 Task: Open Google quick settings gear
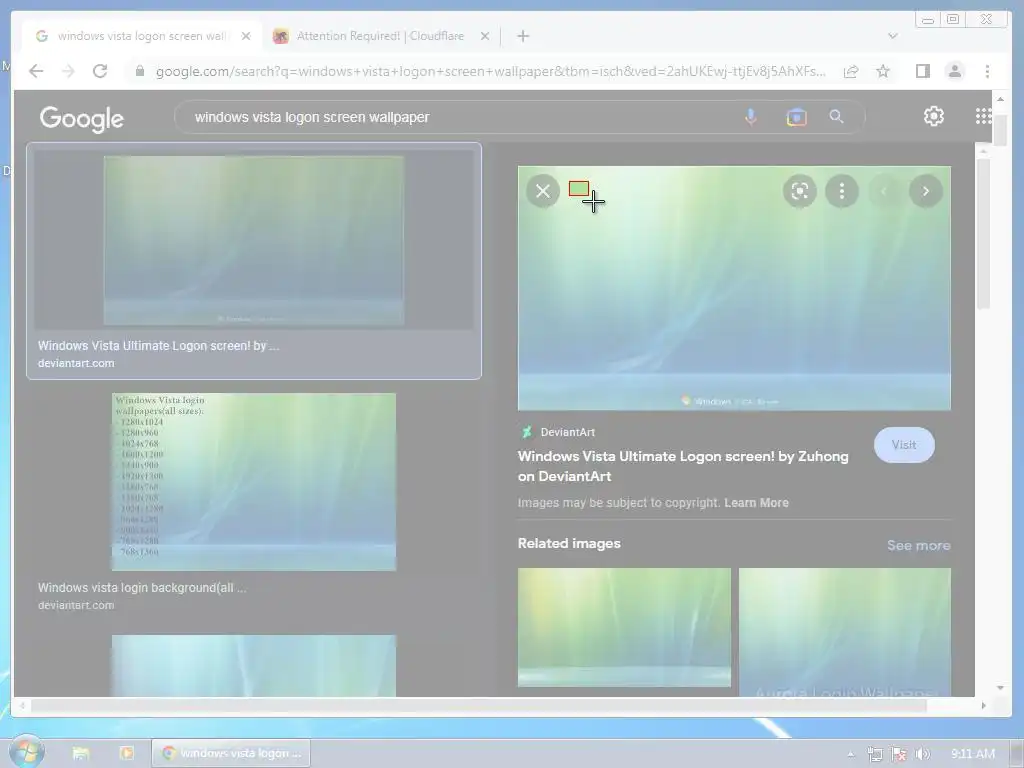tap(934, 116)
